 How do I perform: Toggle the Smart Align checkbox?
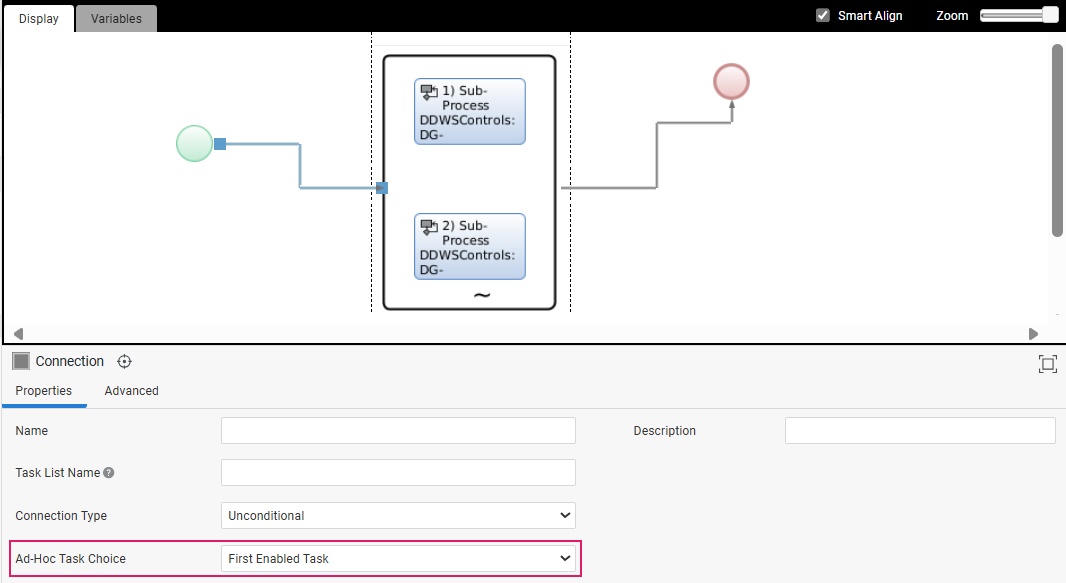(x=823, y=16)
